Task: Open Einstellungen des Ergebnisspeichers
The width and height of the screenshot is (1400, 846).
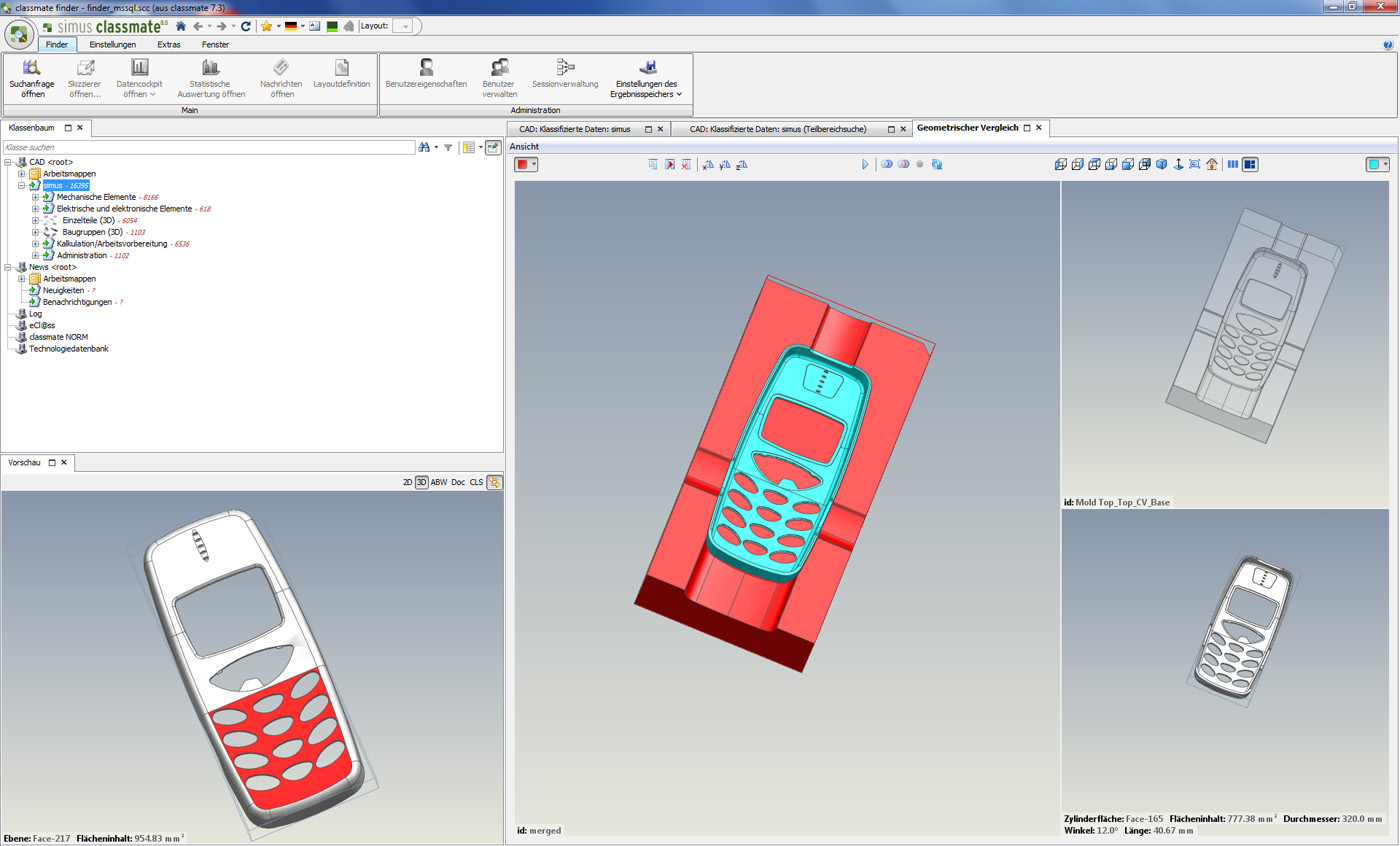Action: coord(647,75)
